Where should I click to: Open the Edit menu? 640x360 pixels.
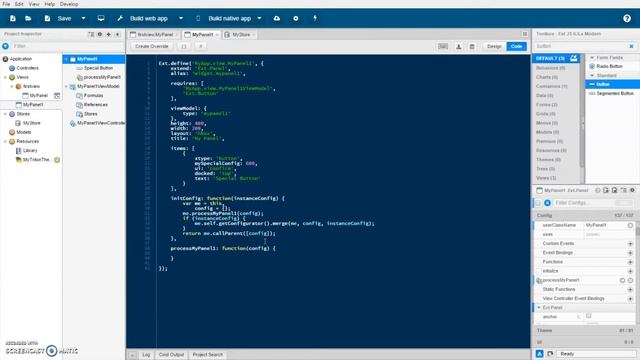click(19, 4)
